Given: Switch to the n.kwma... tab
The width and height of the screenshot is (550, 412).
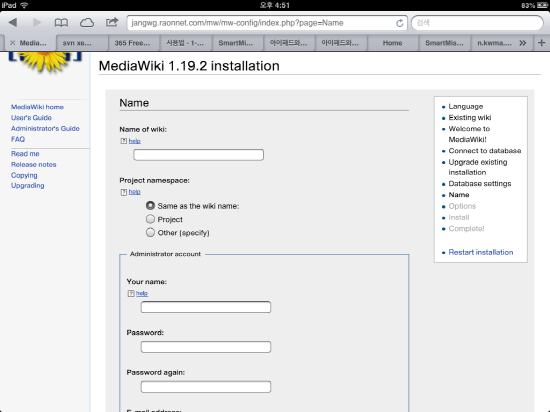Looking at the screenshot, I should coord(494,43).
